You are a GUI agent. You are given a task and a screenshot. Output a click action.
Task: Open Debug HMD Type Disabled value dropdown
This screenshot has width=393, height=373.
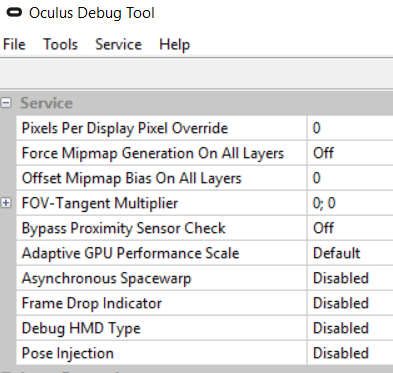[x=350, y=328]
